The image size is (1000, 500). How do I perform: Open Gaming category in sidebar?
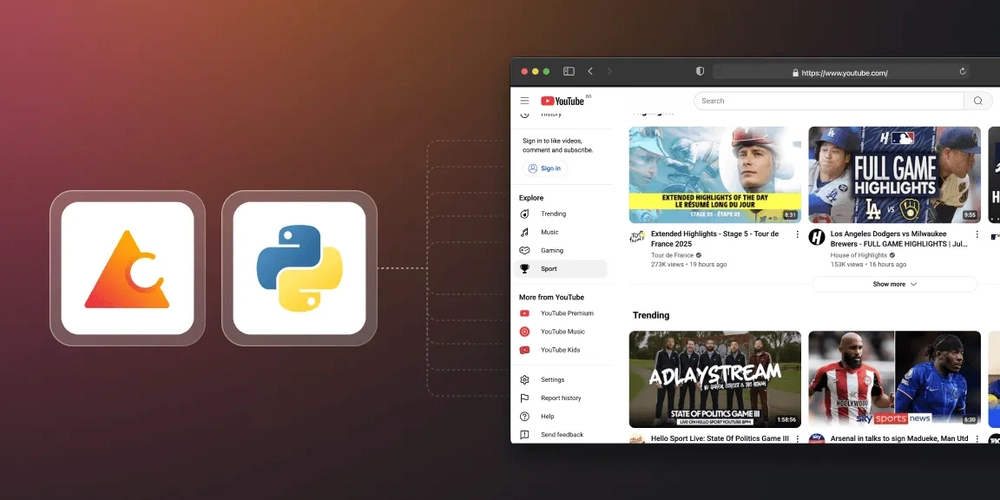pyautogui.click(x=552, y=251)
